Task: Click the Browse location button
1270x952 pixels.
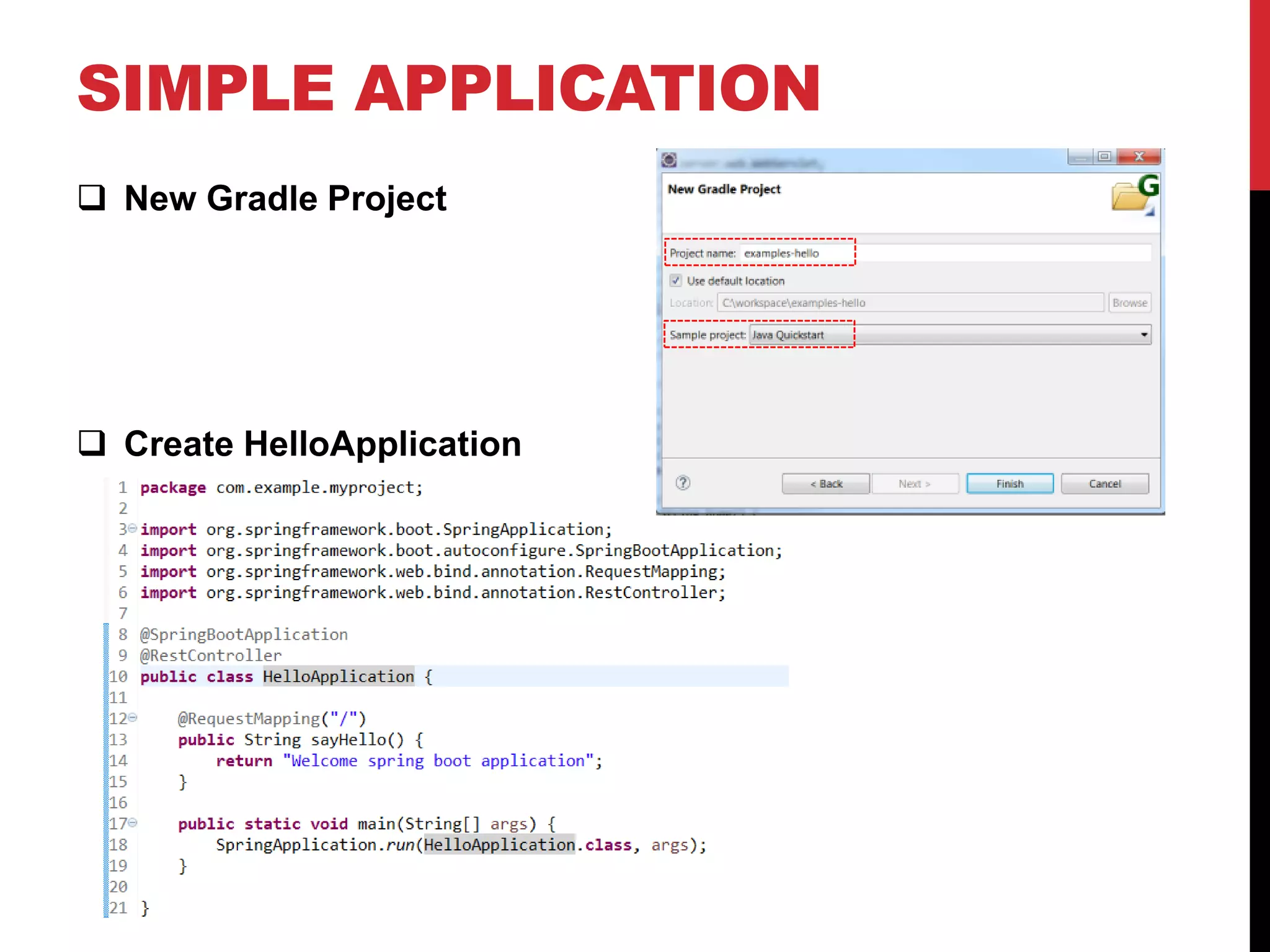Action: (1129, 303)
